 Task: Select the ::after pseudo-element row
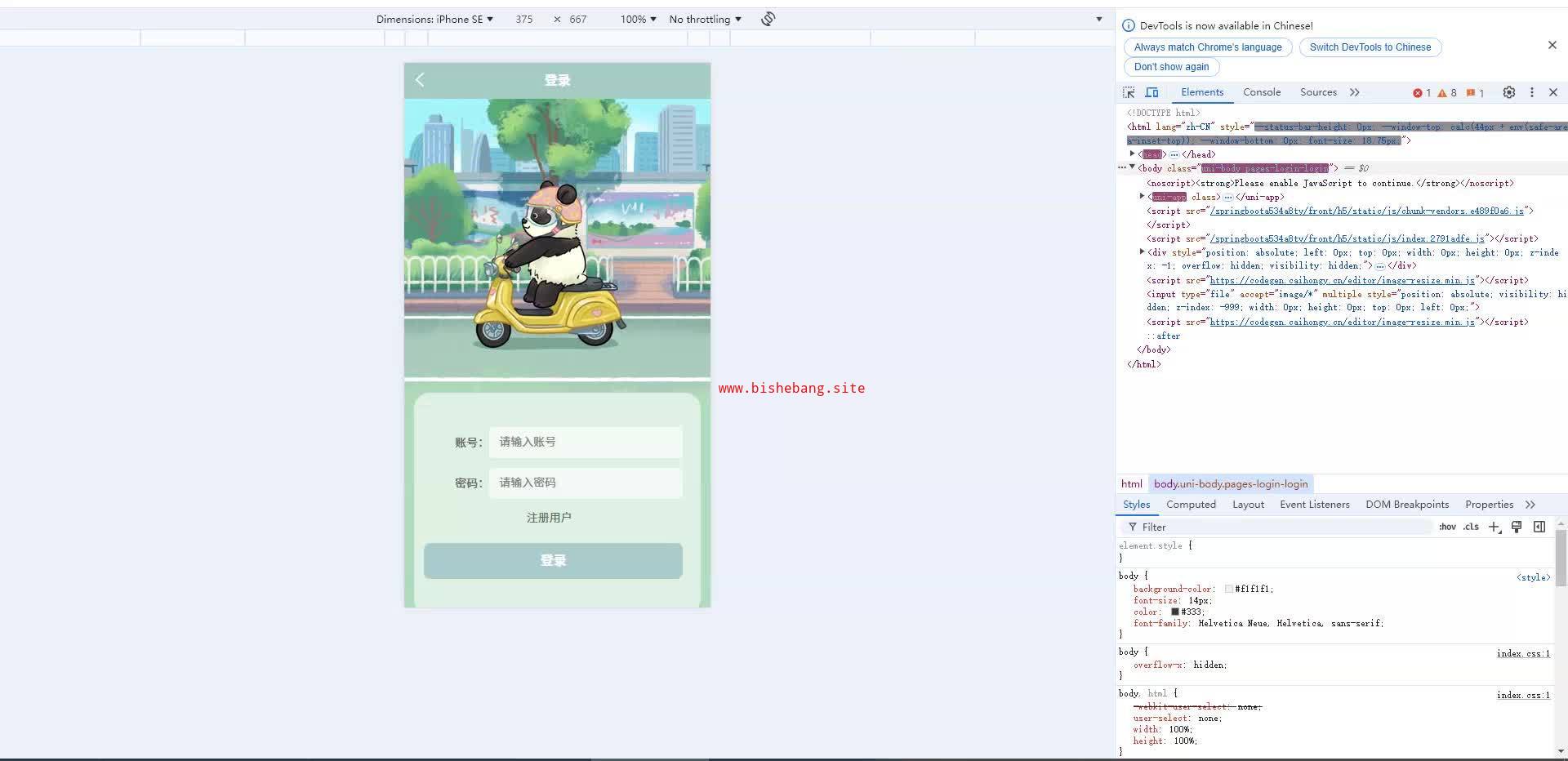pos(1163,336)
